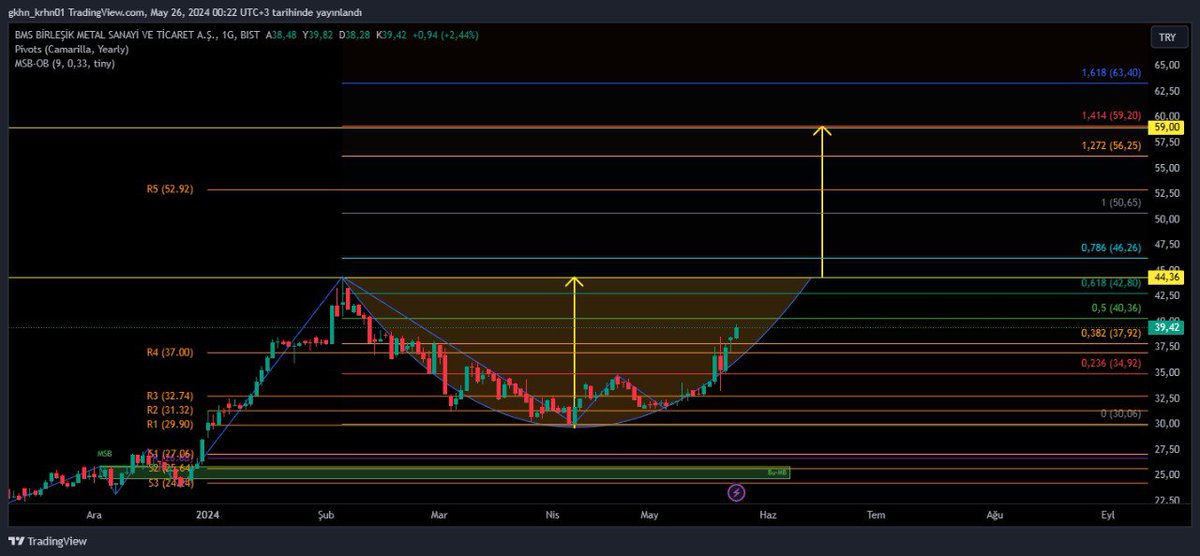
Task: Click the 65,00 price axis value
Action: (x=1167, y=65)
